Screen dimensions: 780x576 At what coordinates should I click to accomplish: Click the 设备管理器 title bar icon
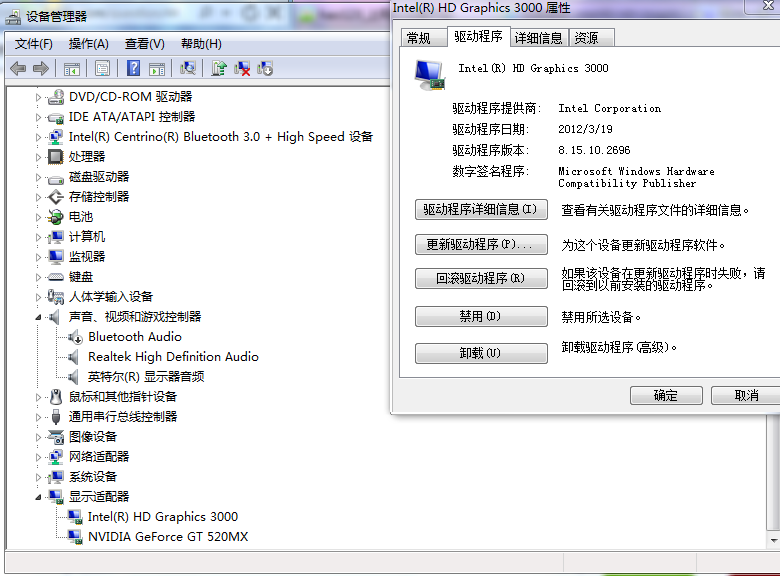click(13, 17)
